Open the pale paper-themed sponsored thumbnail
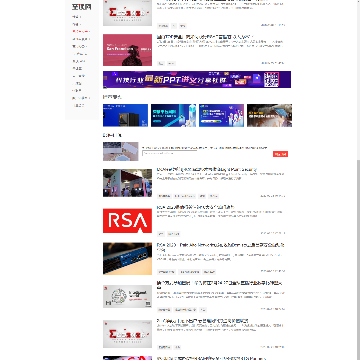 coord(121,151)
